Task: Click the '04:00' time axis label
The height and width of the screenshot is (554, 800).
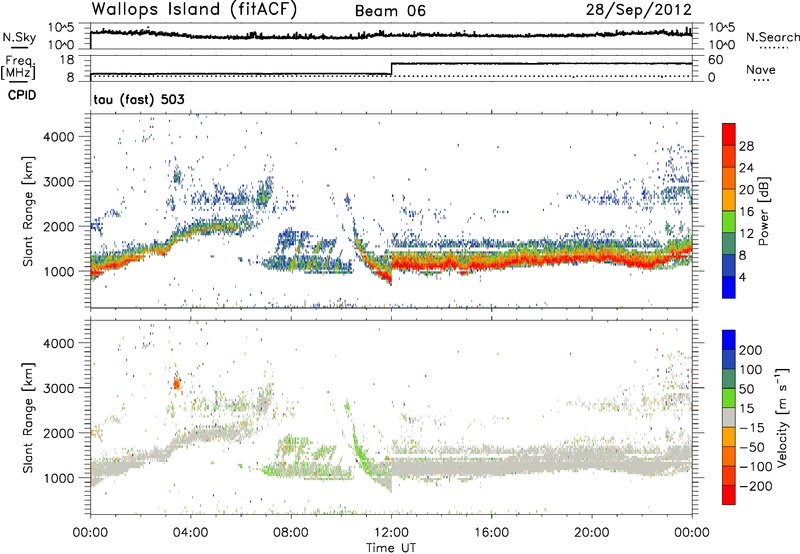Action: tap(191, 533)
